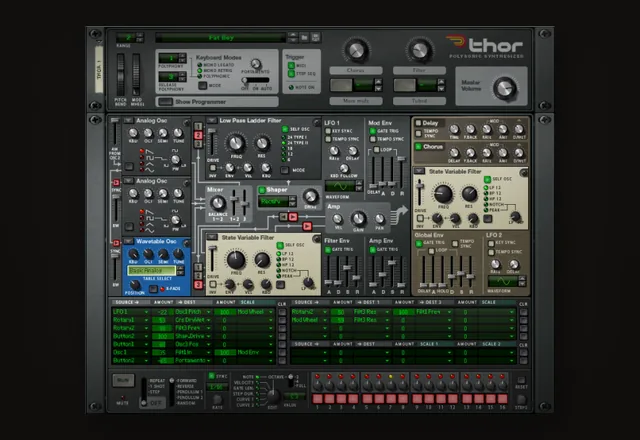
Task: Click Sync button beside Wavetable Osc
Action: tap(116, 243)
